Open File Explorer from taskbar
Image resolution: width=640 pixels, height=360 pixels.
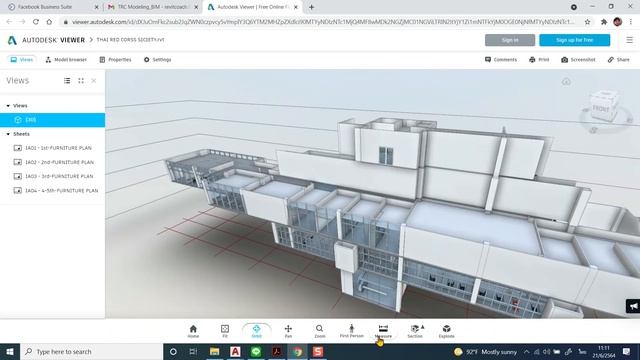tap(214, 351)
